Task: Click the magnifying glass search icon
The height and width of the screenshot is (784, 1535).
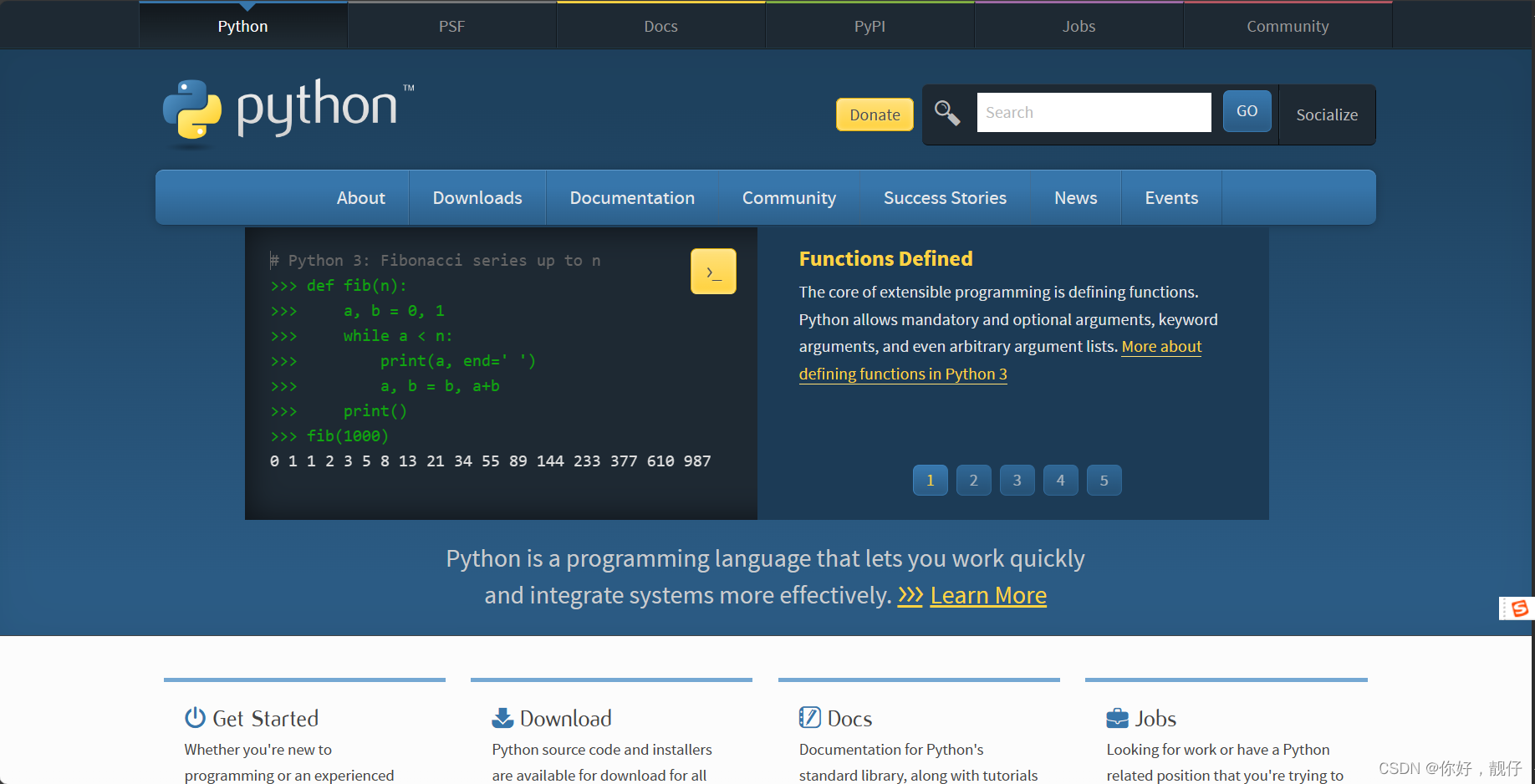Action: 947,112
